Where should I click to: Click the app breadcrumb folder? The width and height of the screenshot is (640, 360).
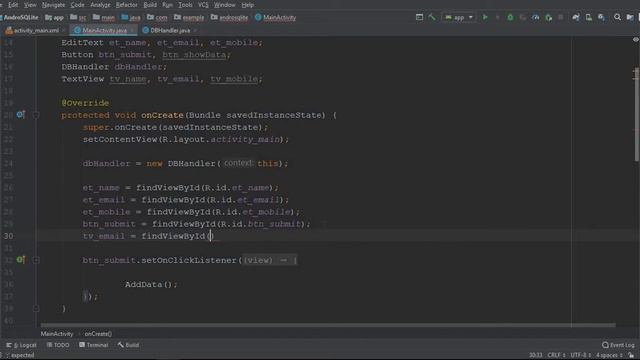pyautogui.click(x=55, y=18)
